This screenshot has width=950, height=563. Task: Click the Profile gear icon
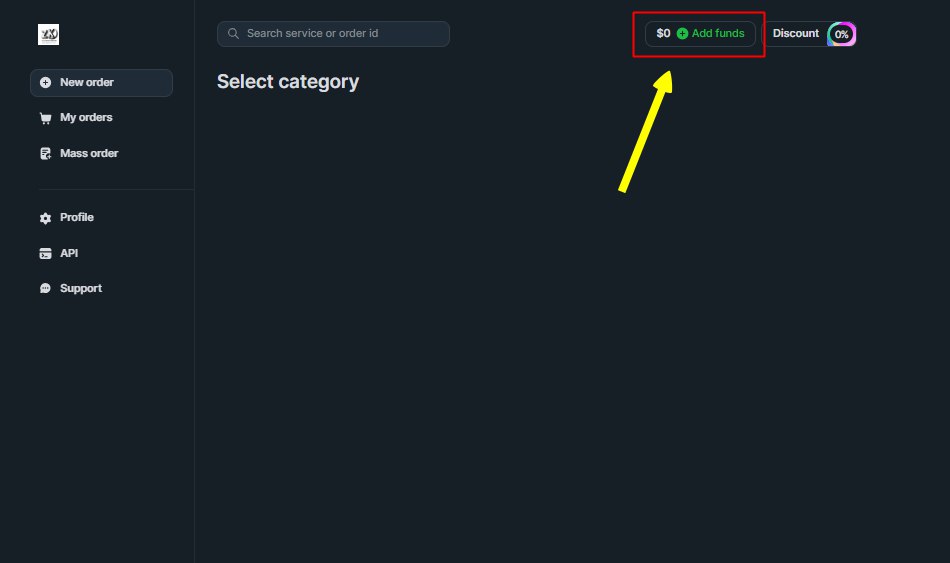point(45,218)
